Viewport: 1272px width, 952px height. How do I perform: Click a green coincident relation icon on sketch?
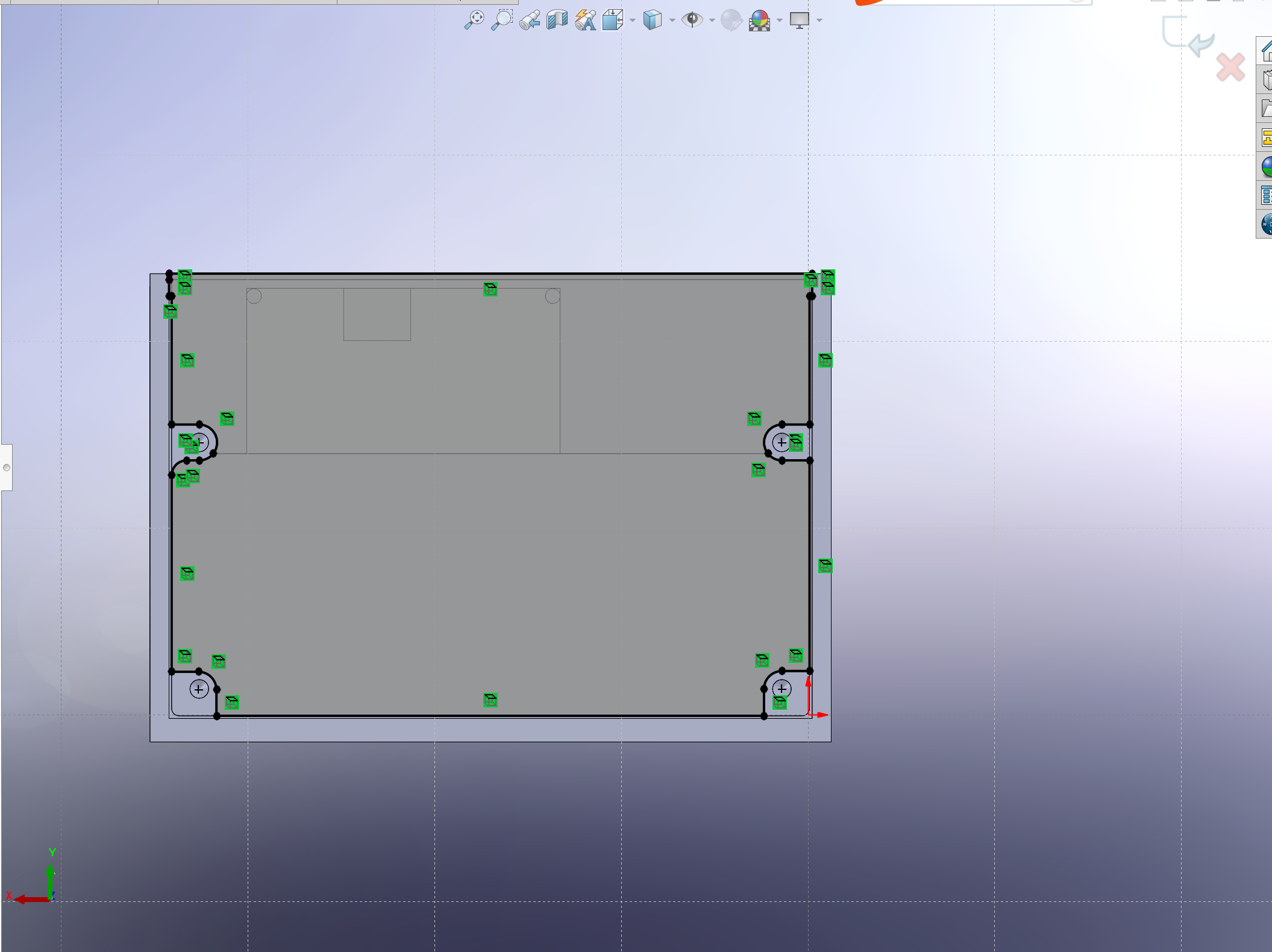coord(489,290)
